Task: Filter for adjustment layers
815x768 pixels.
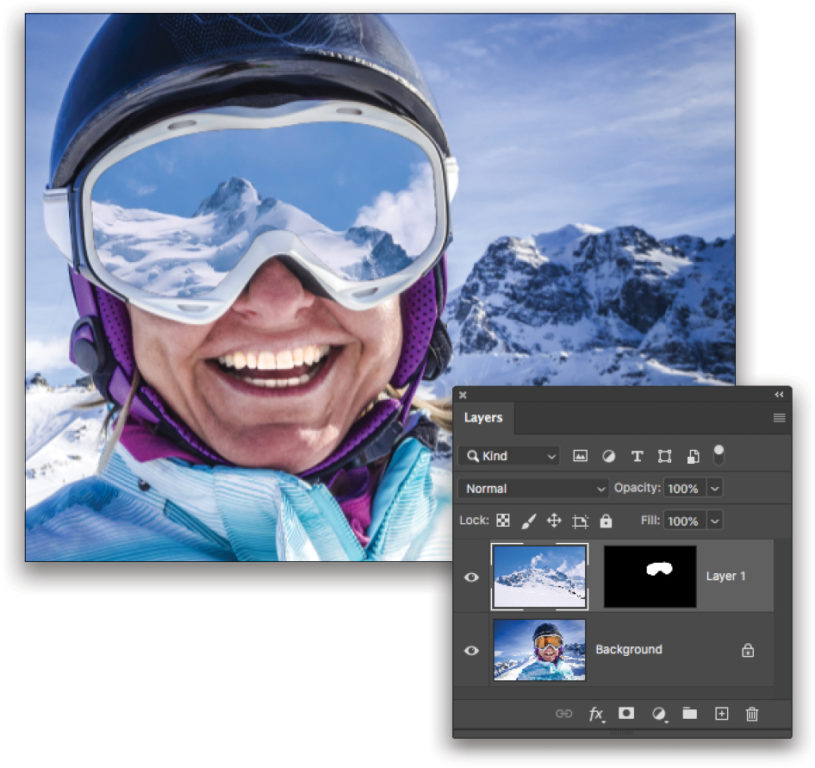Action: pos(609,456)
